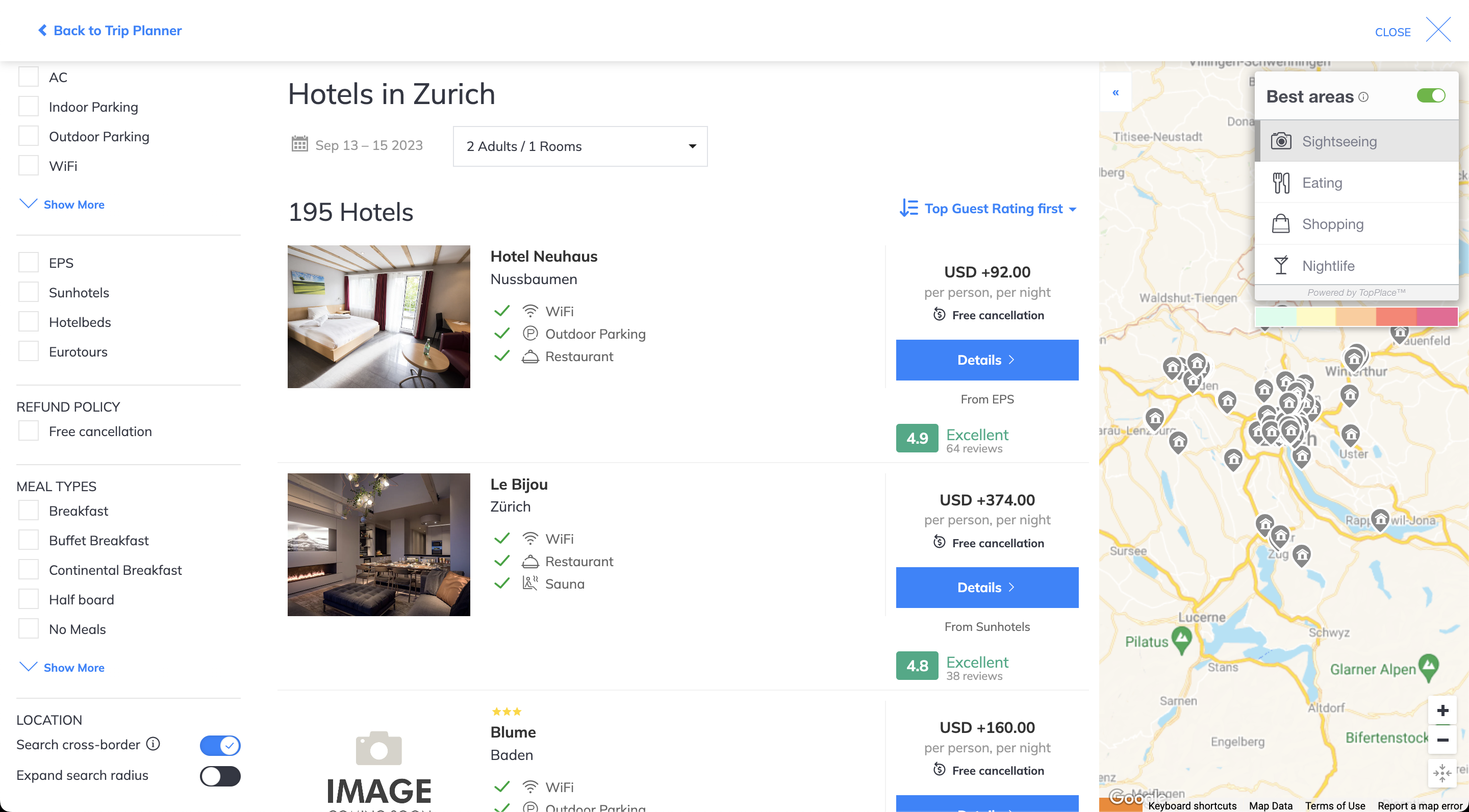
Task: Click the Glarner Alpen mountain marker
Action: click(1429, 667)
